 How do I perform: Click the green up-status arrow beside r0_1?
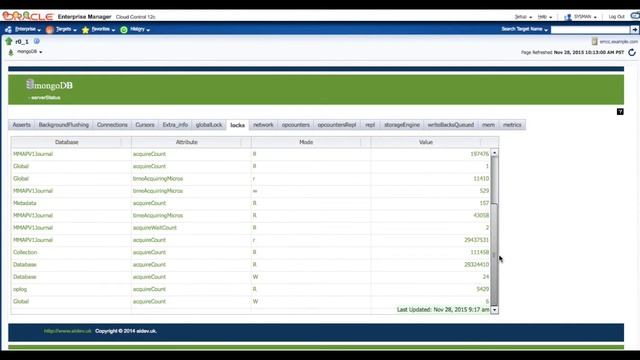(9, 41)
